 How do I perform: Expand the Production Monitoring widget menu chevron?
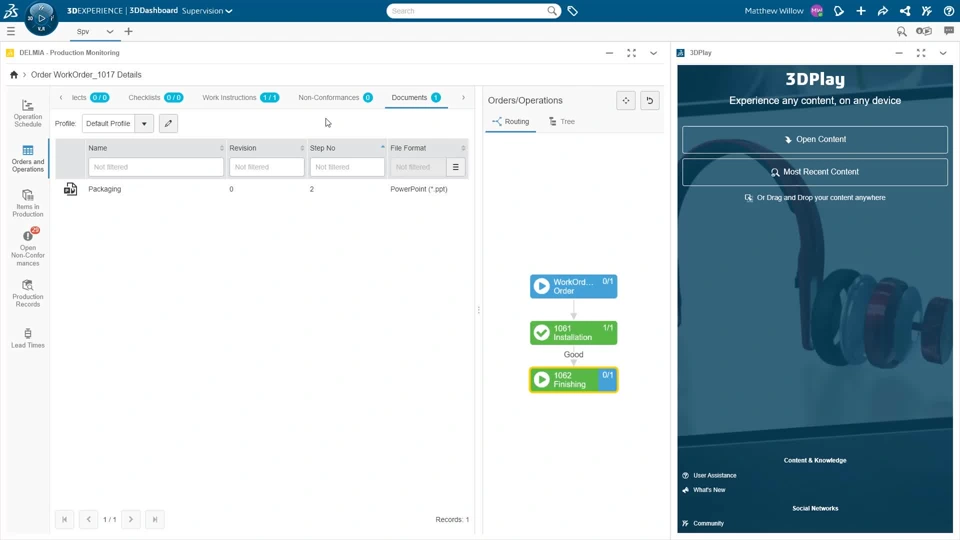pyautogui.click(x=653, y=53)
